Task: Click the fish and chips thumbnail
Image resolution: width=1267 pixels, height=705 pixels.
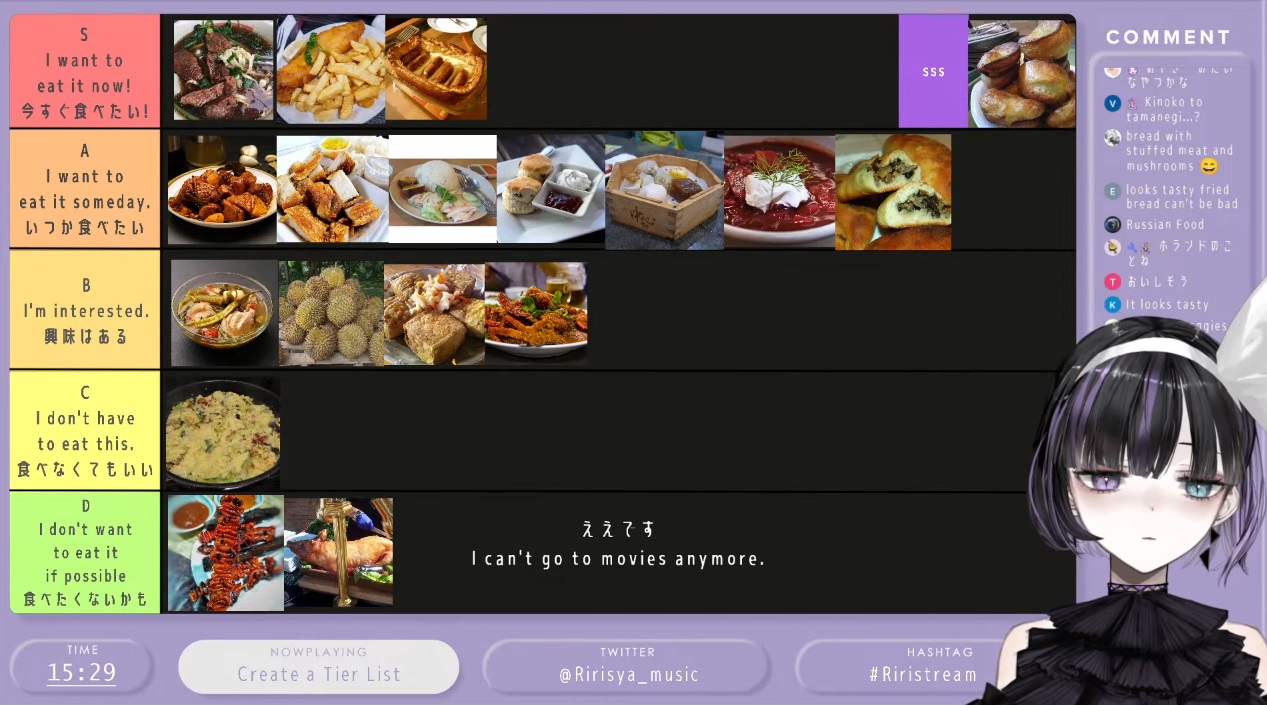Action: [330, 70]
